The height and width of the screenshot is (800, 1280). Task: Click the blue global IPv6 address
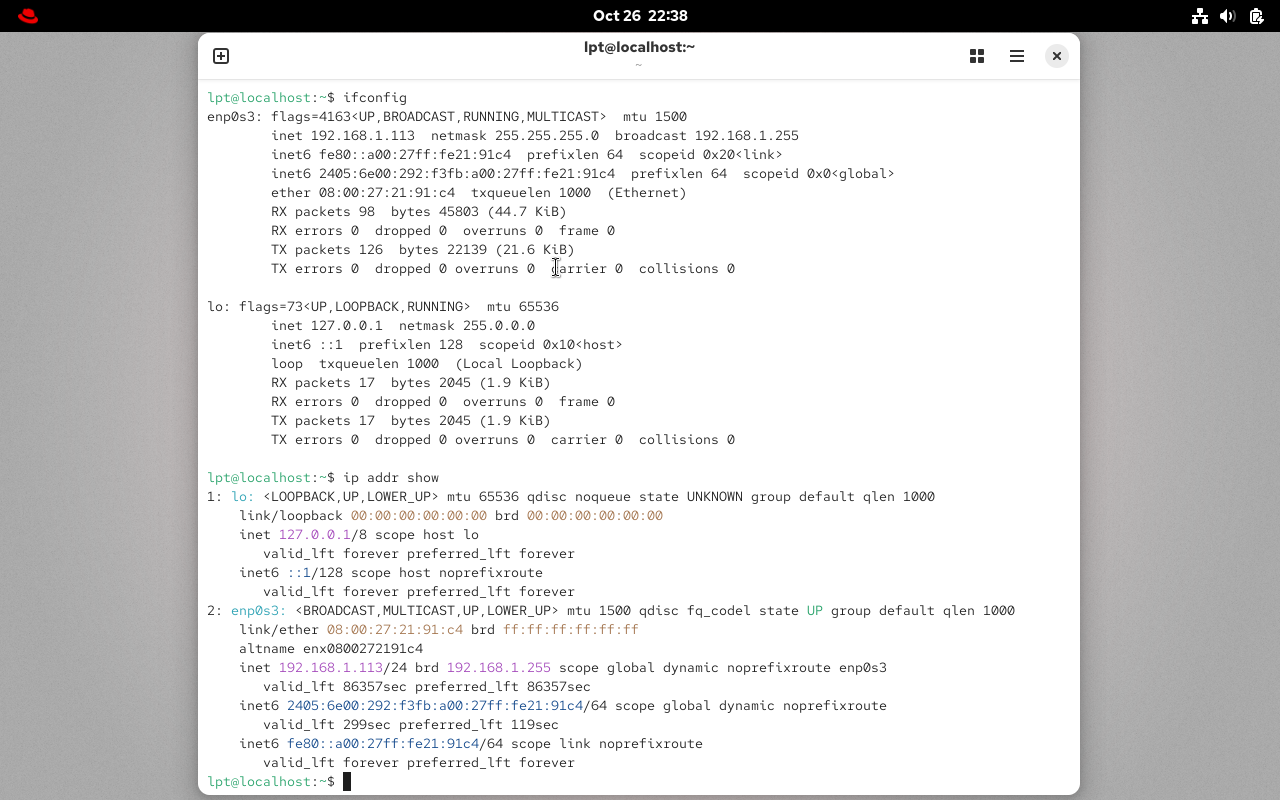coord(435,705)
